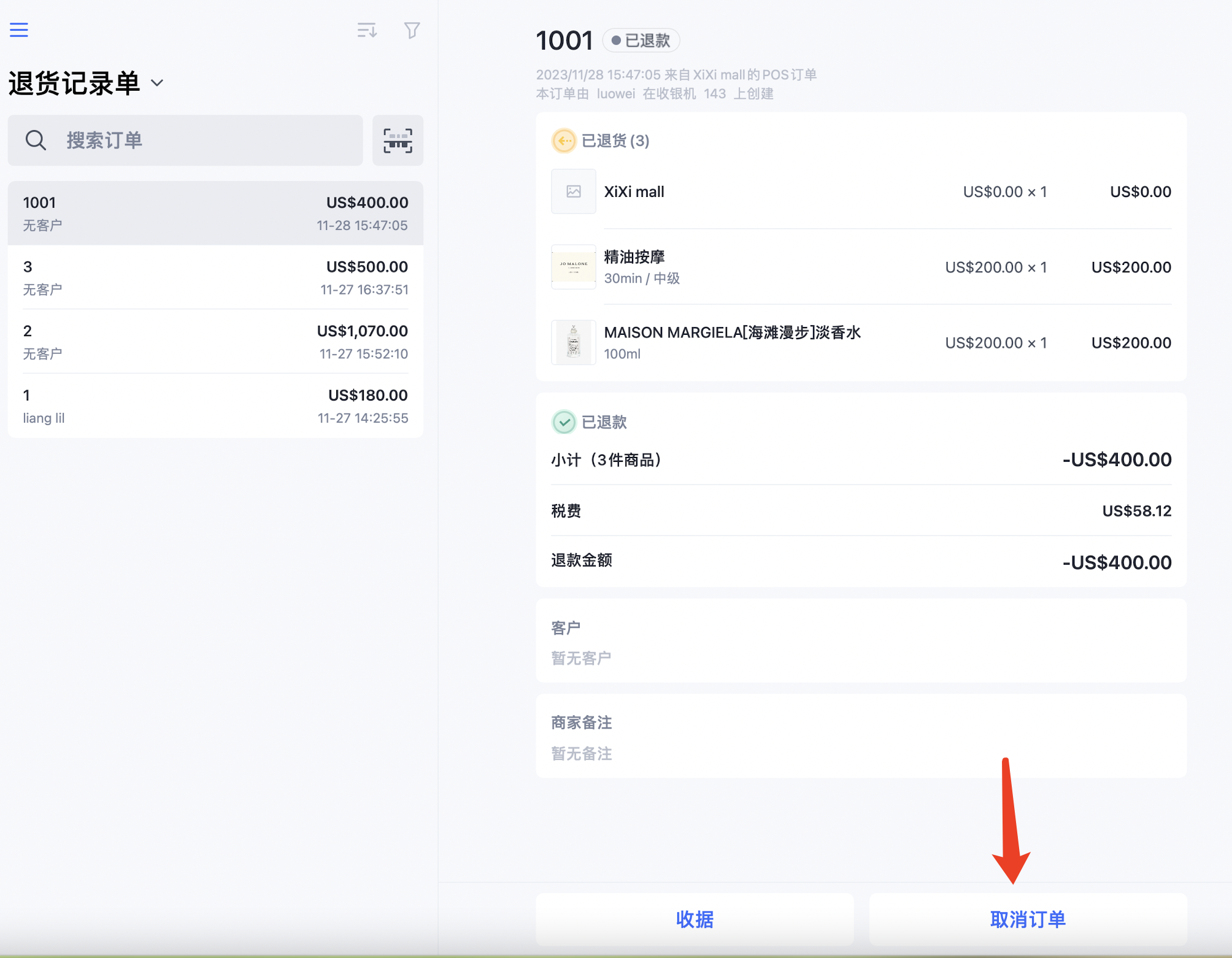1232x958 pixels.
Task: Click the luowei creator line
Action: point(655,94)
